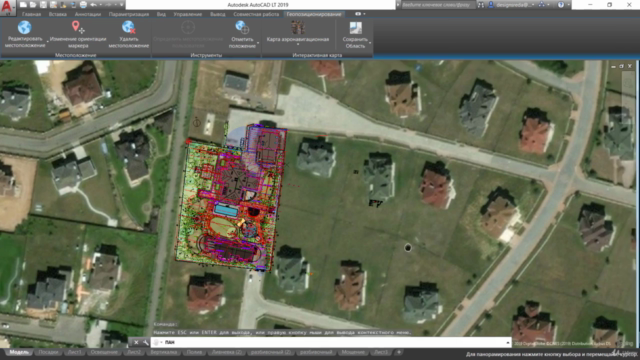Switch to разбивочный layout tab
The image size is (640, 360).
[x=316, y=352]
